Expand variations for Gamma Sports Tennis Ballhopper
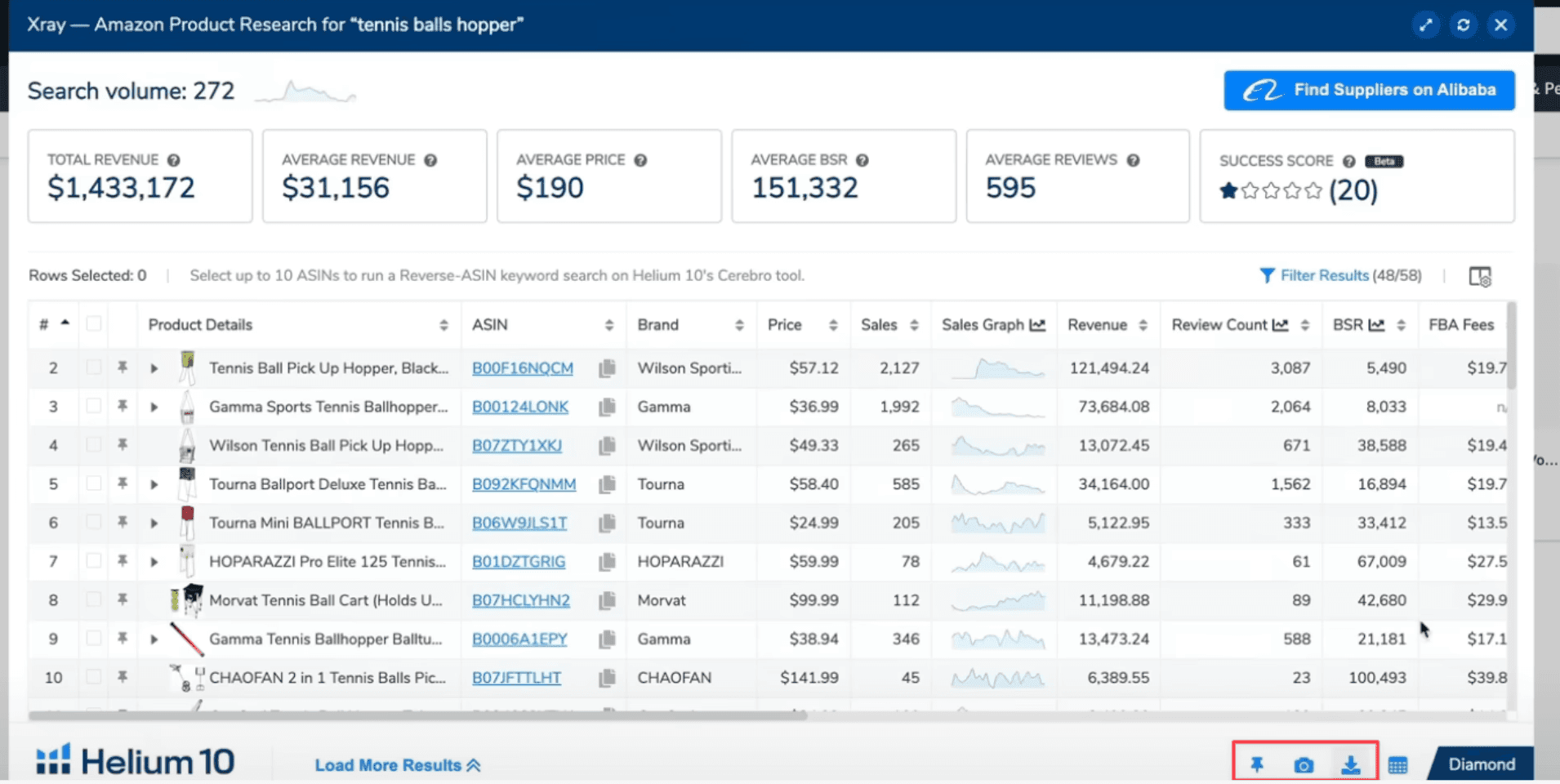 coord(154,407)
